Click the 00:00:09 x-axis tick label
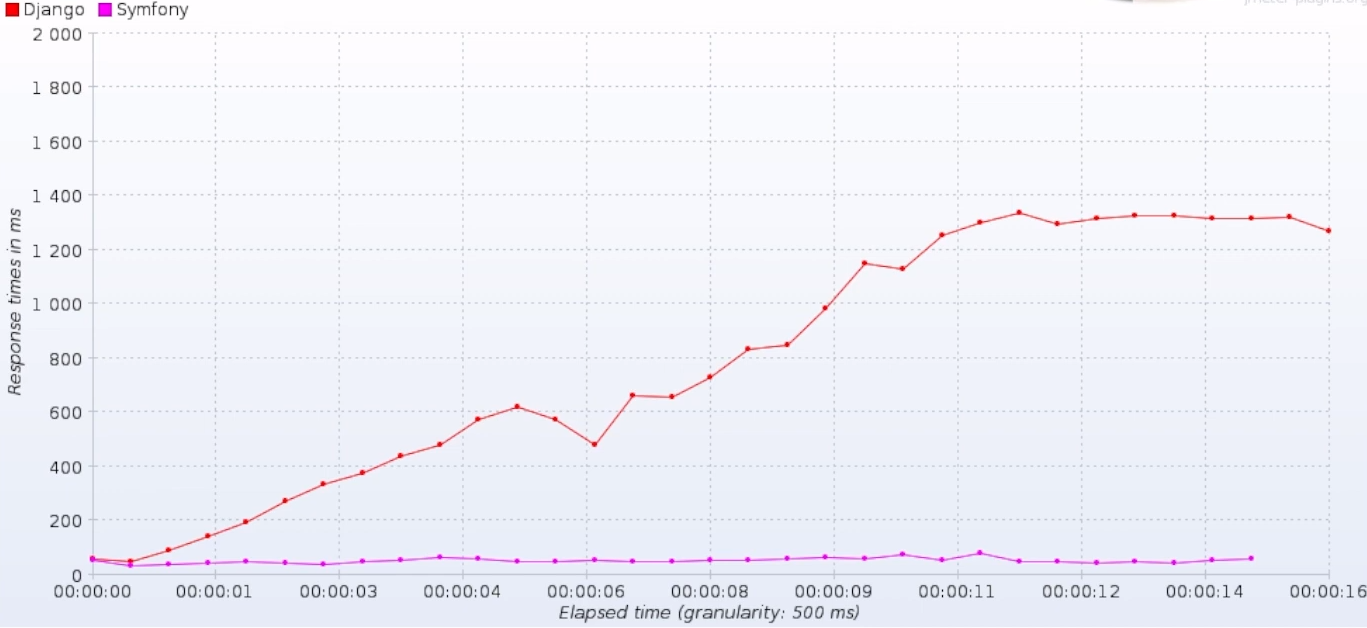The width and height of the screenshot is (1367, 628). pyautogui.click(x=833, y=591)
